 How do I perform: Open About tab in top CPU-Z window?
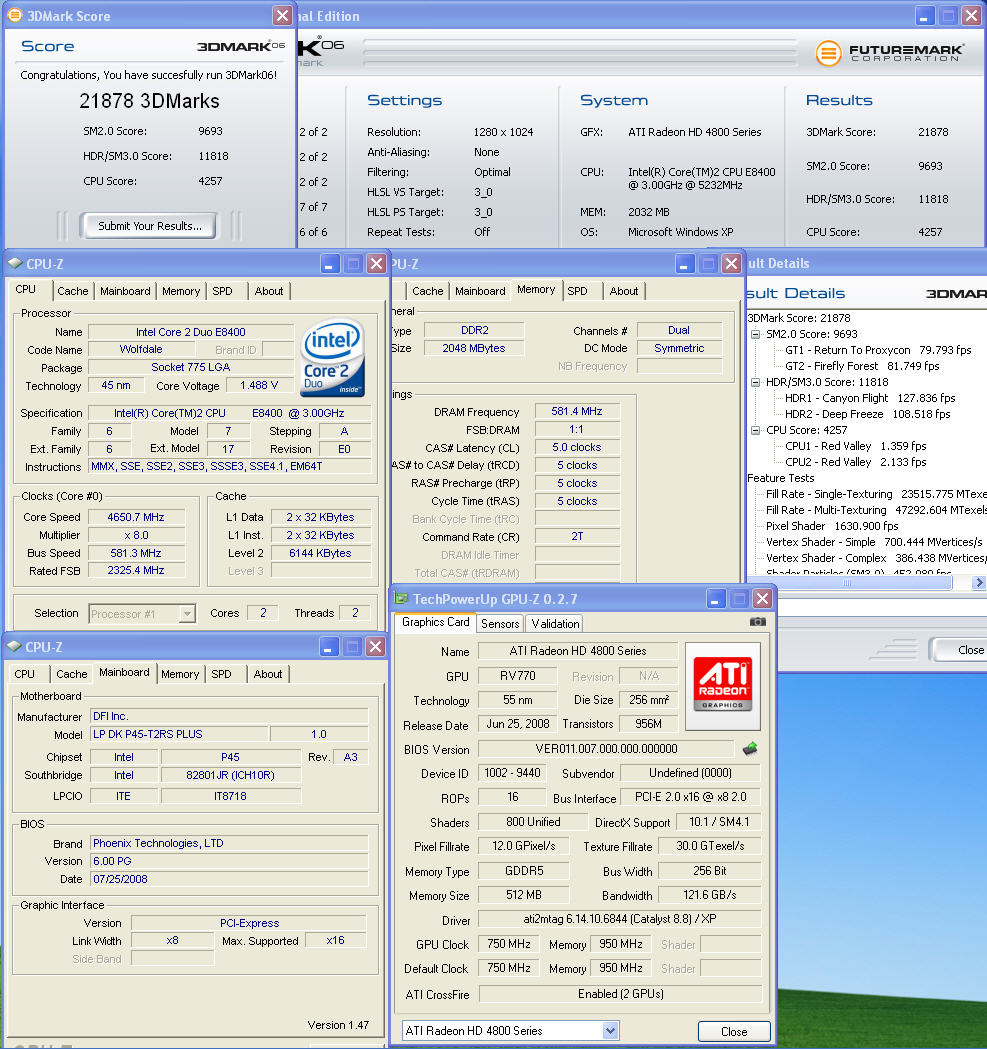[268, 291]
